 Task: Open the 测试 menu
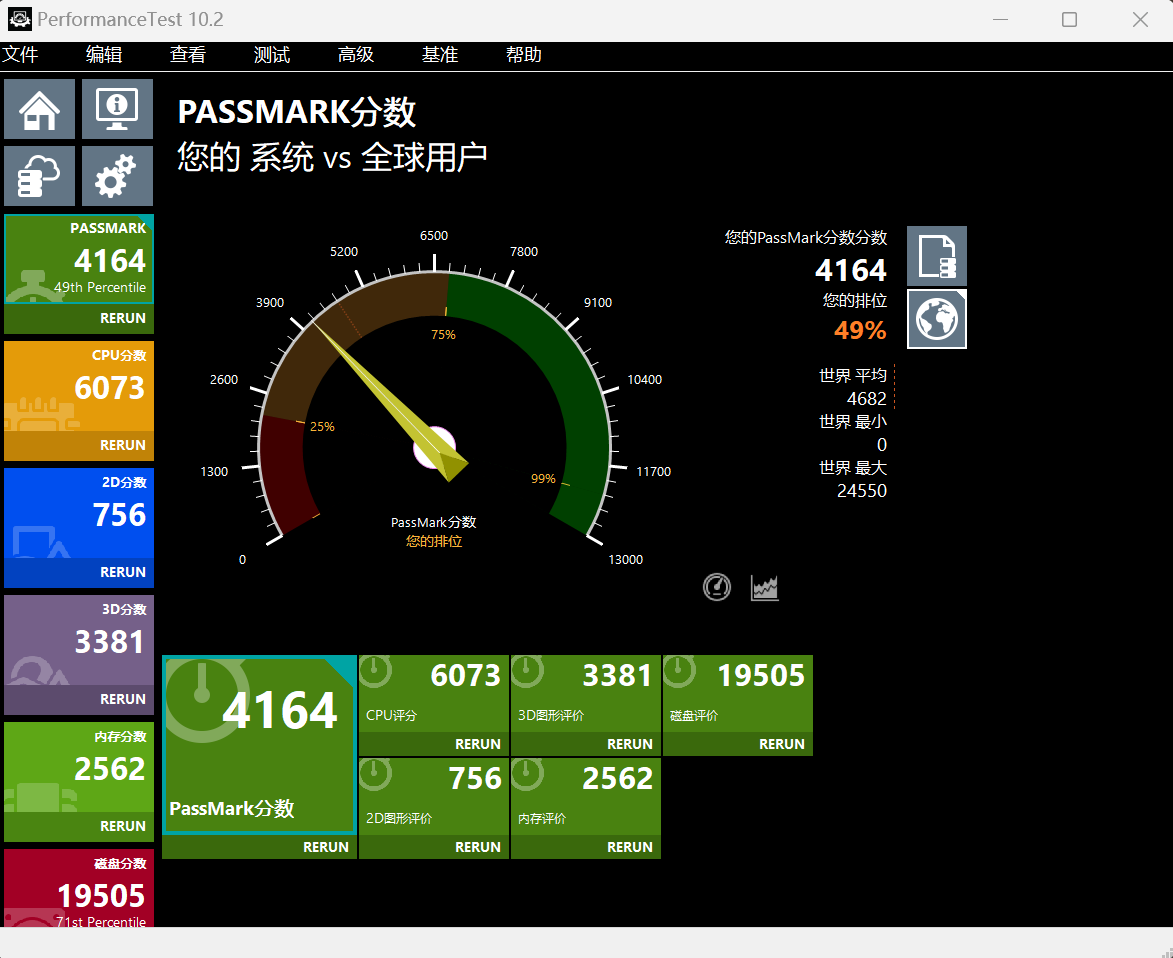coord(272,55)
